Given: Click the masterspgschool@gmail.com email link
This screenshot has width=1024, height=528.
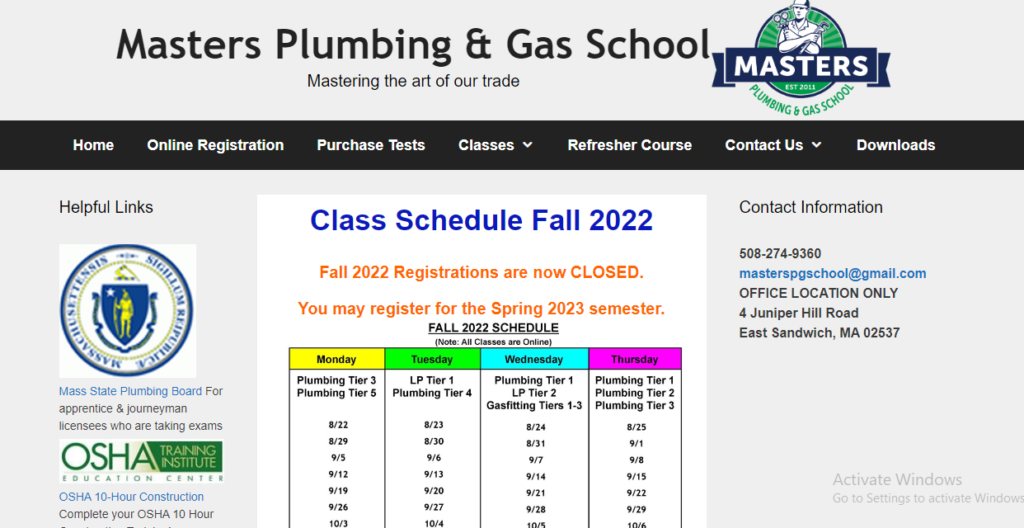Looking at the screenshot, I should coord(832,273).
